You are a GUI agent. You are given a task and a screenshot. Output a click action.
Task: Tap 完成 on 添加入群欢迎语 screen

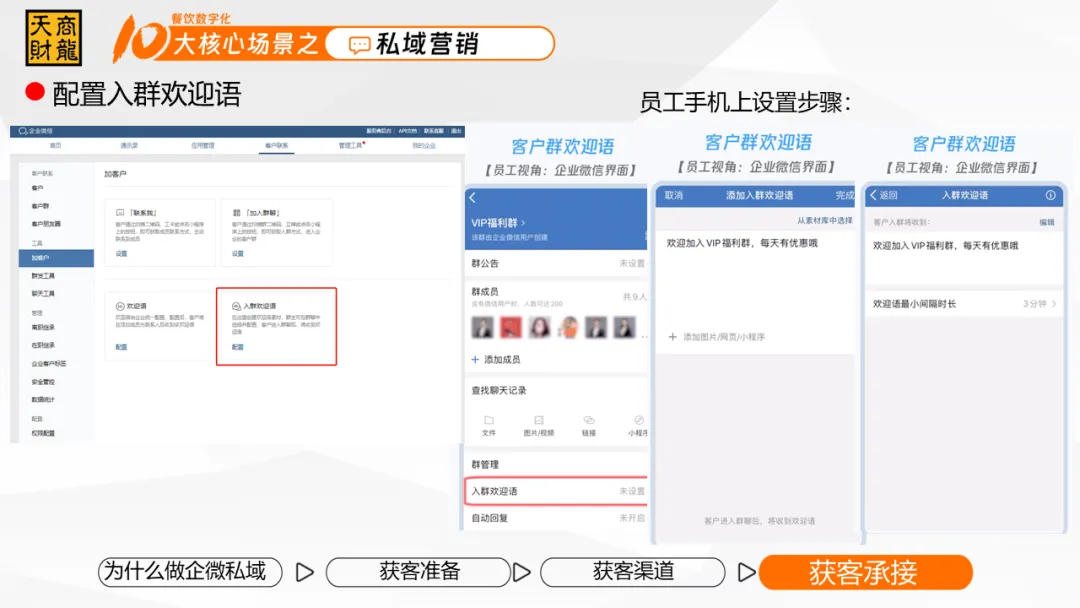coord(845,196)
